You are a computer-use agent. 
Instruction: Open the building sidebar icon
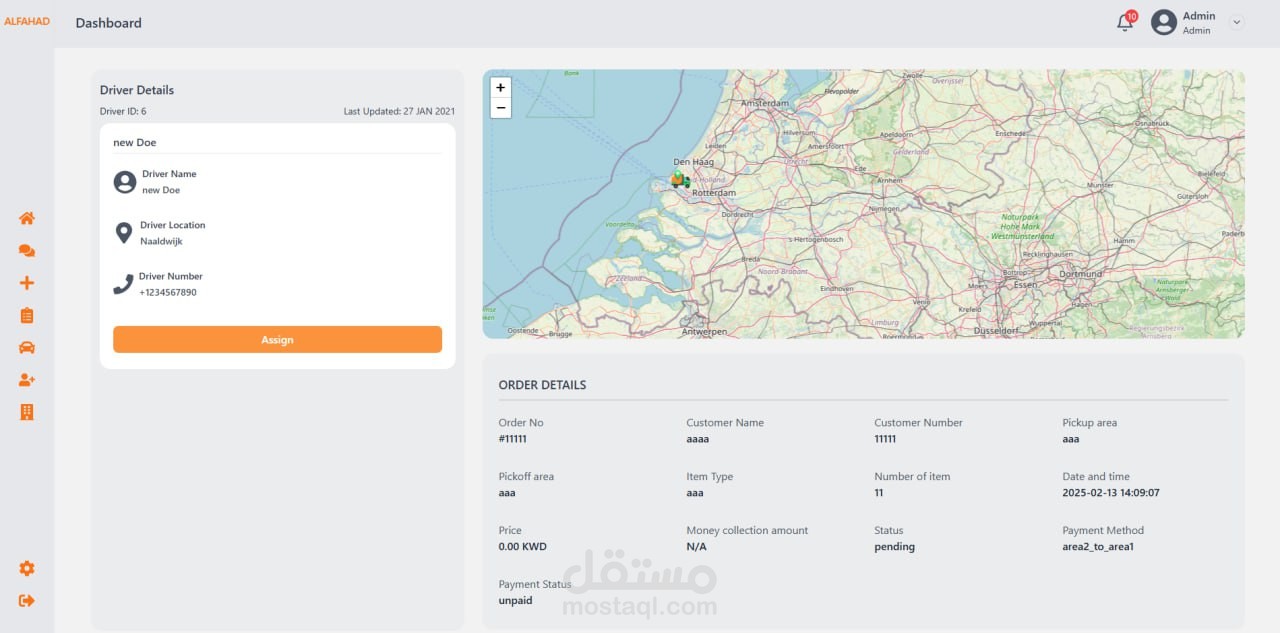point(27,412)
